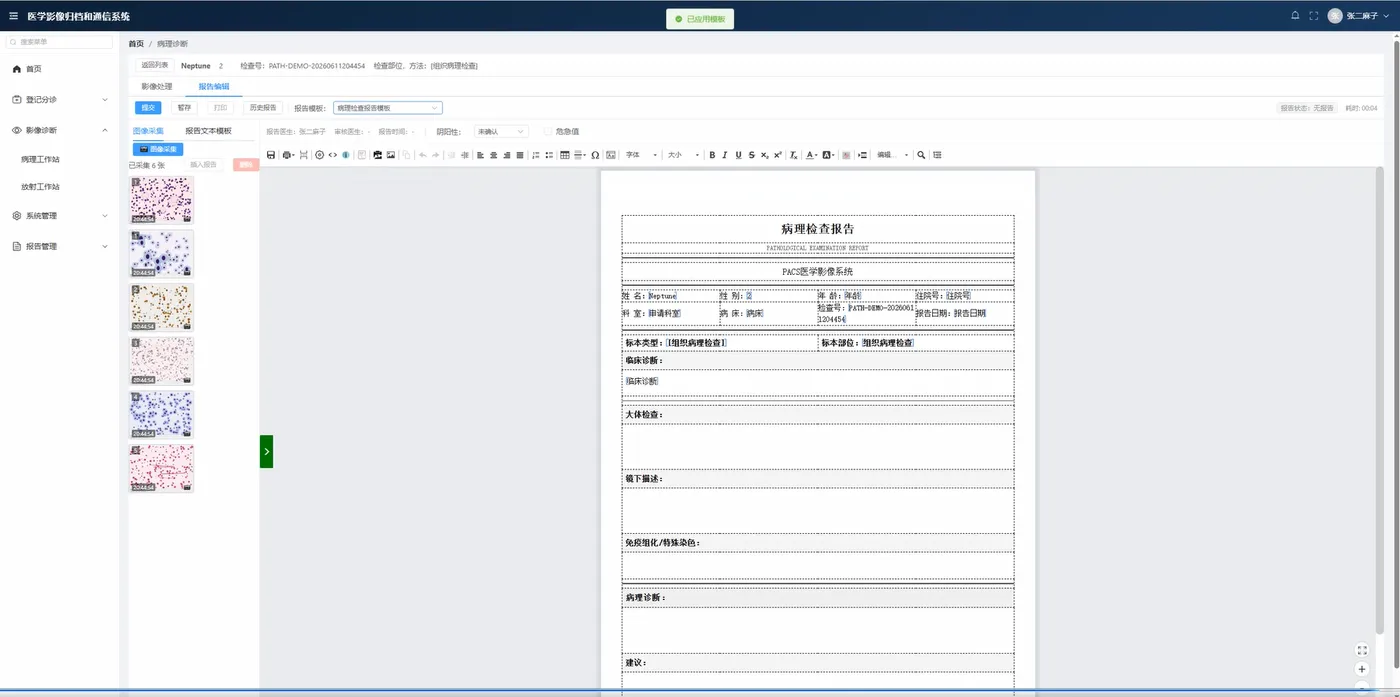Open 病理工作站 in sidebar

click(40, 159)
